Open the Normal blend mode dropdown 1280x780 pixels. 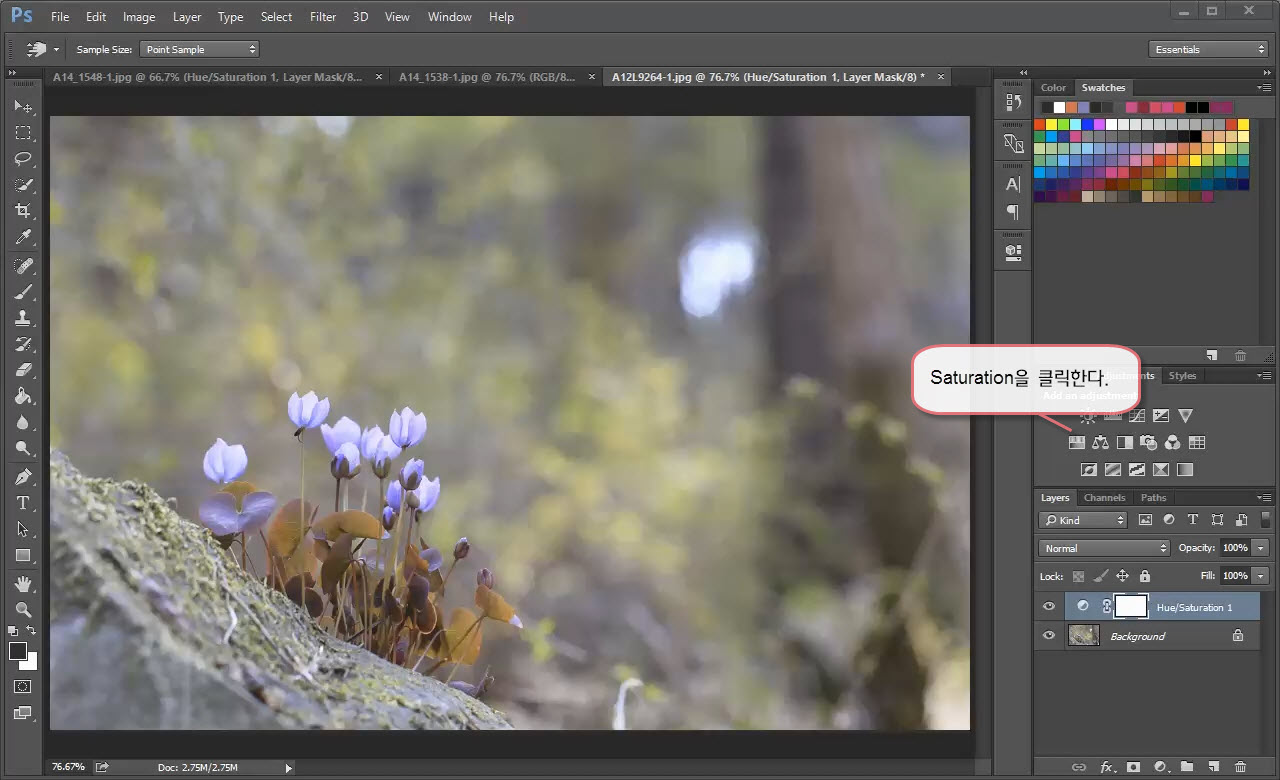(1104, 548)
